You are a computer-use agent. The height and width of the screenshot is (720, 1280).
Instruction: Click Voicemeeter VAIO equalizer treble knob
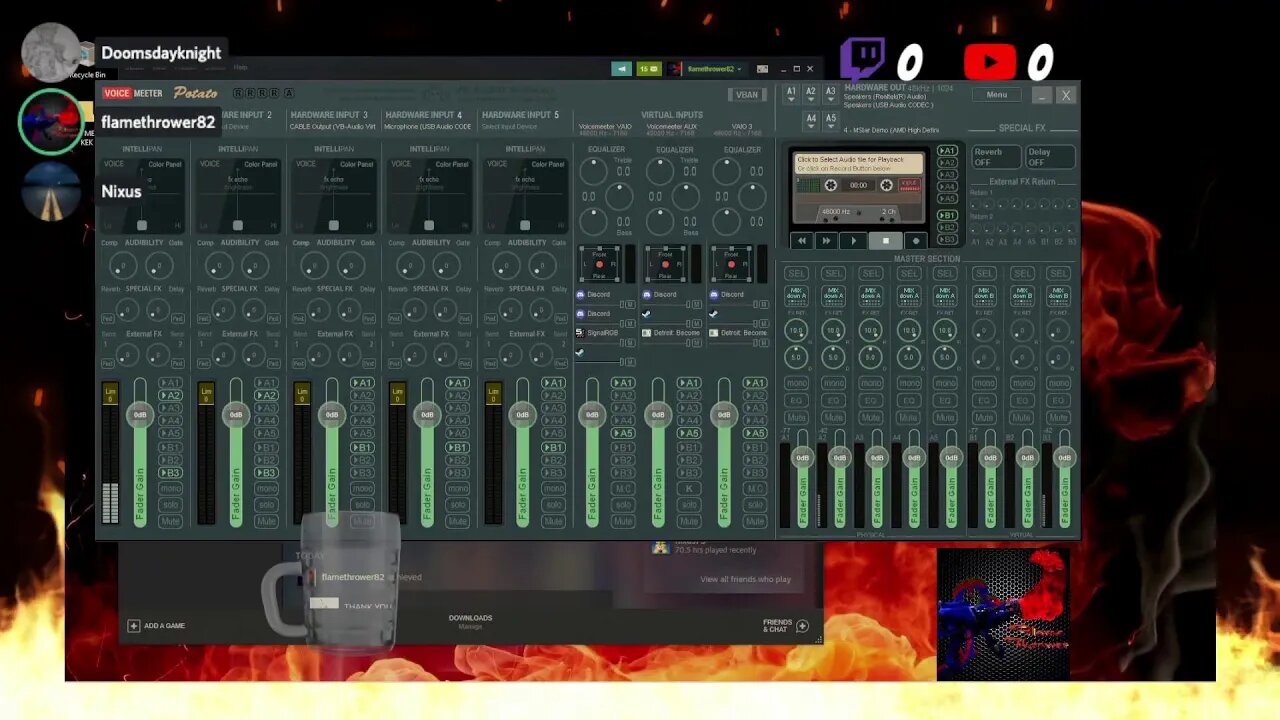point(594,171)
